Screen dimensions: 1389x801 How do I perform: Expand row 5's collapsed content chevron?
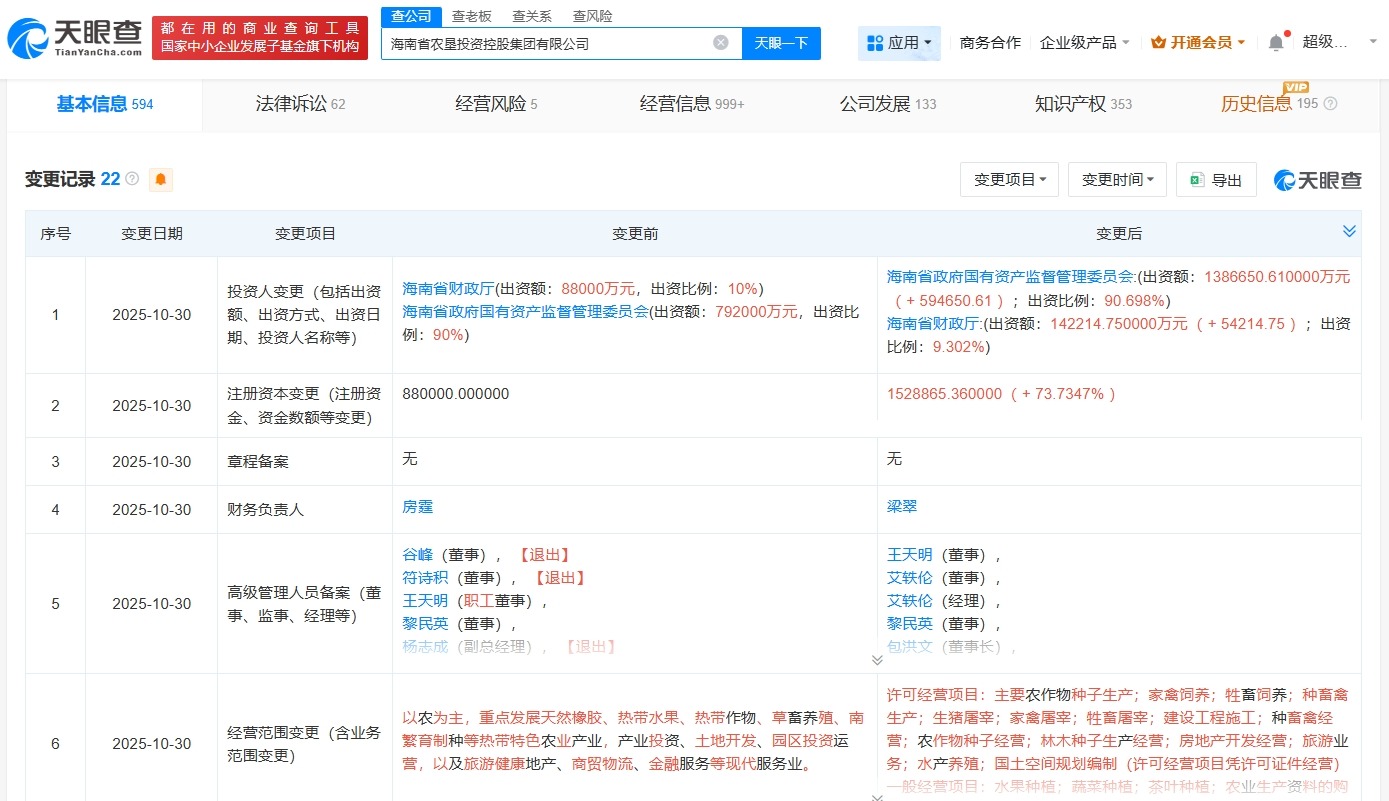[x=877, y=660]
